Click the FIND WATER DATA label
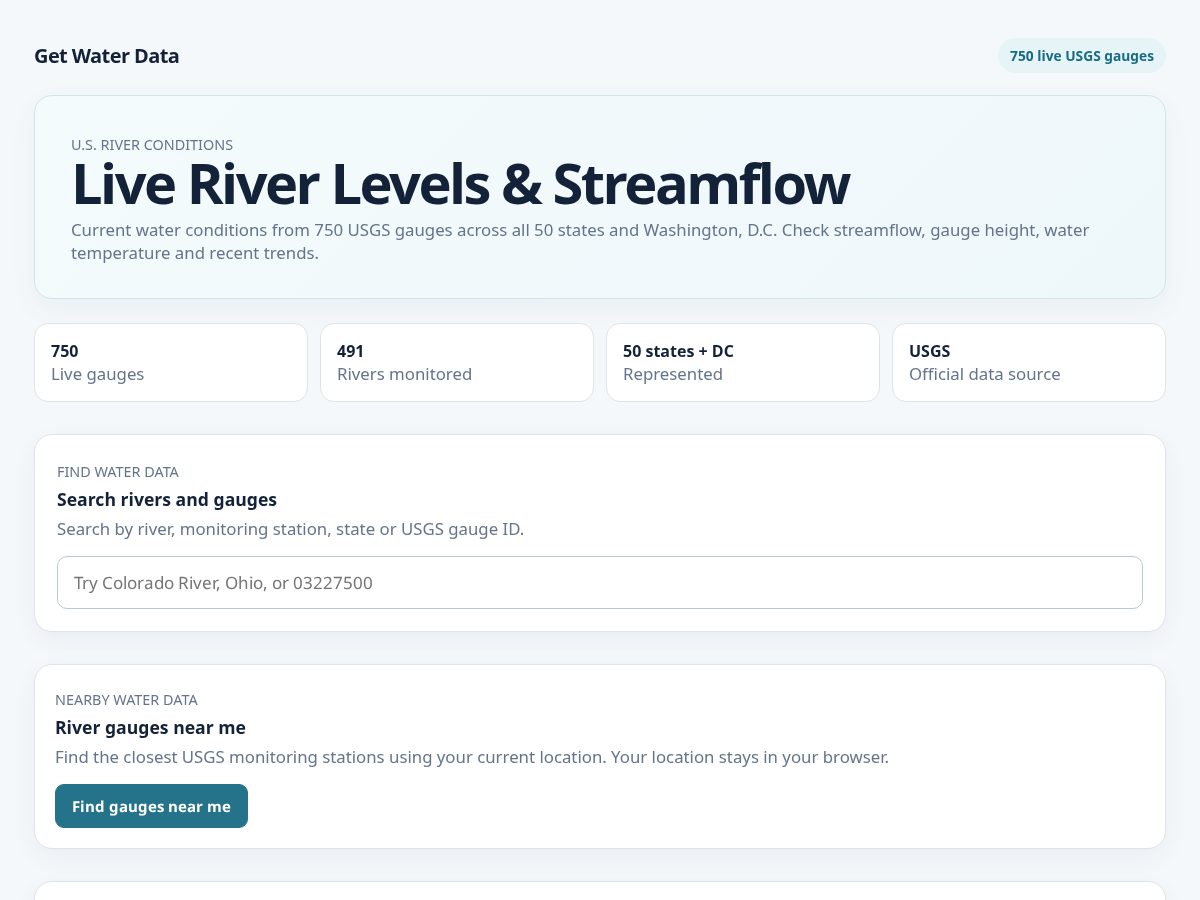The height and width of the screenshot is (900, 1200). 118,472
